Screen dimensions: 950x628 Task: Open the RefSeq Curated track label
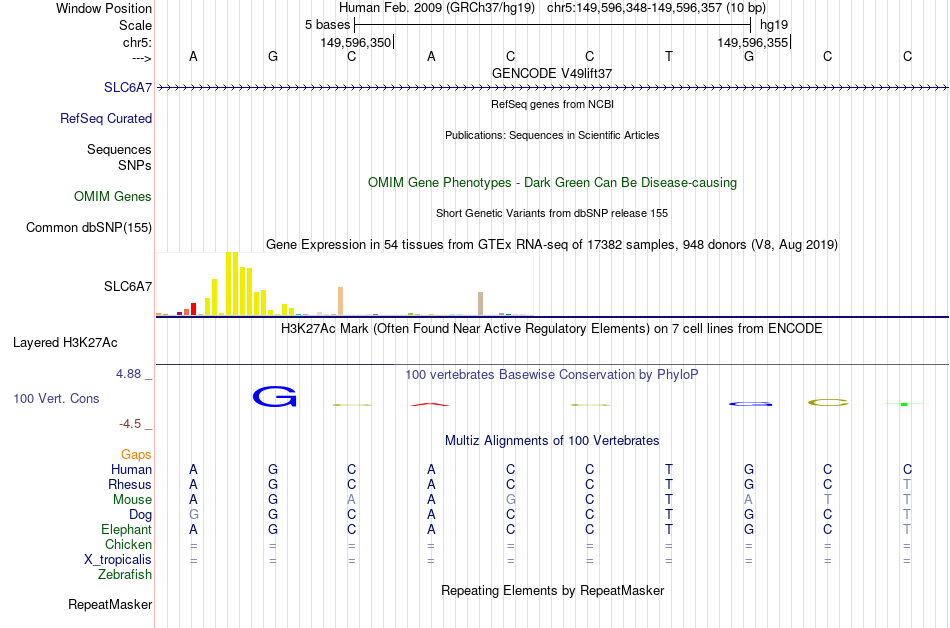click(106, 118)
